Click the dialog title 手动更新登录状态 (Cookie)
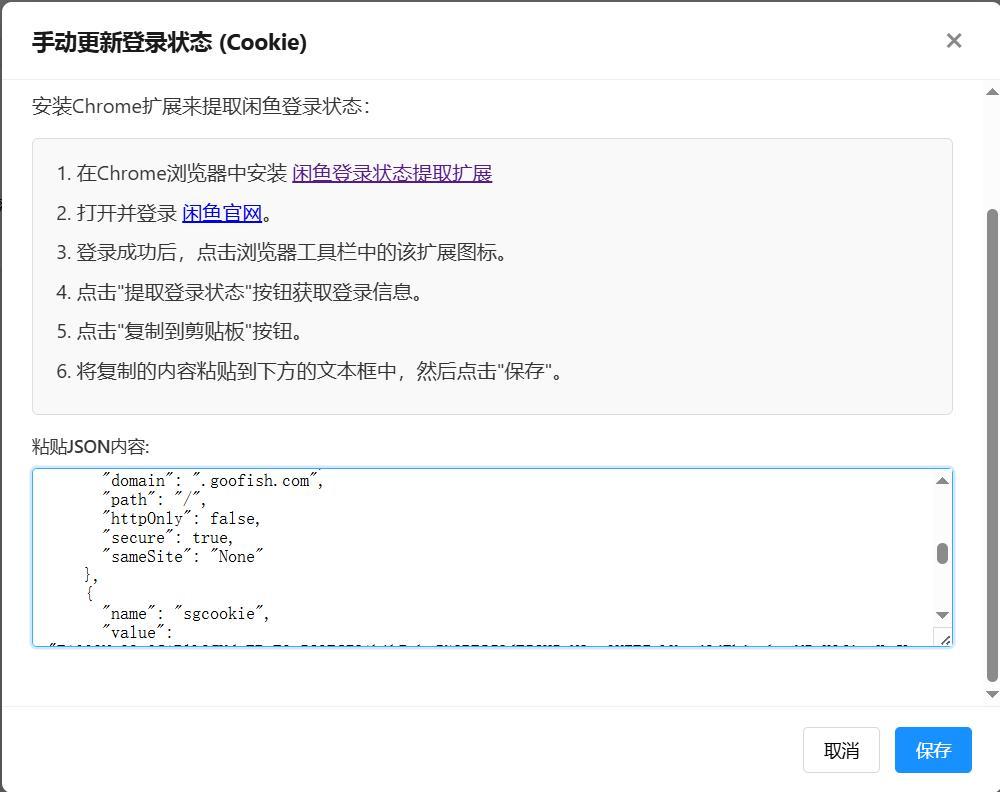The width and height of the screenshot is (1000, 792). 170,42
